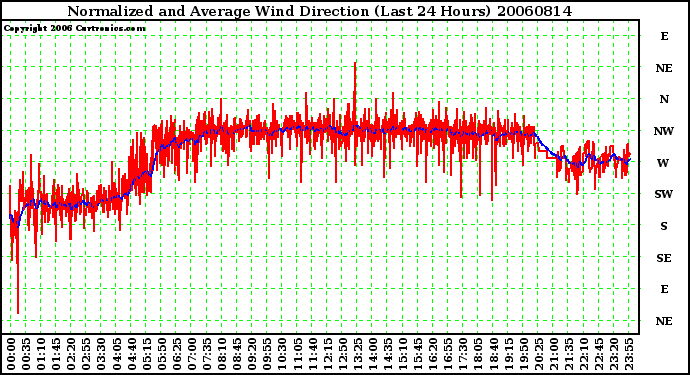Select the 'SE' direction axis label

[664, 258]
